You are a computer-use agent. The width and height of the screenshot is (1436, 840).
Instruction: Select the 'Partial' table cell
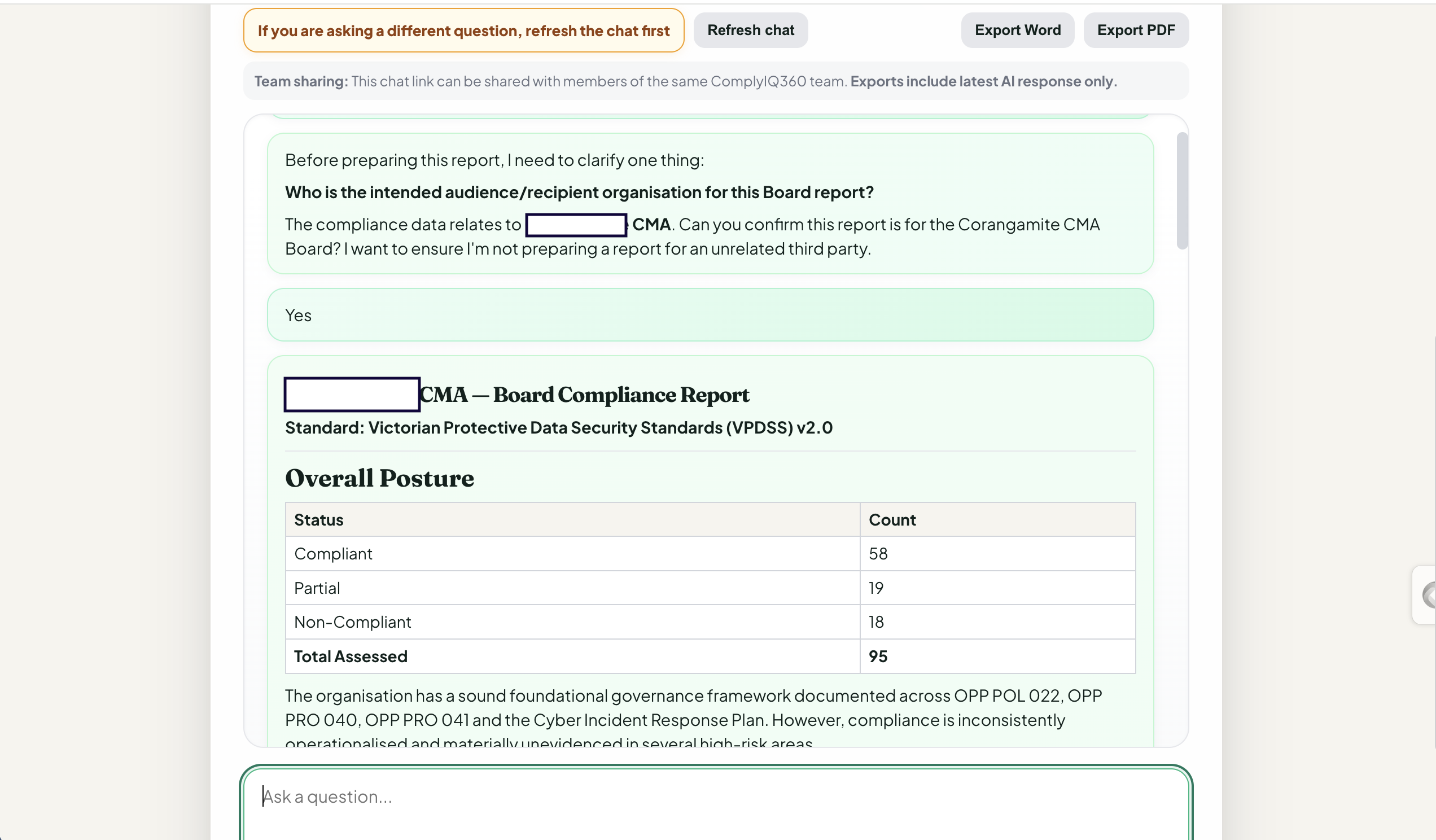click(572, 588)
